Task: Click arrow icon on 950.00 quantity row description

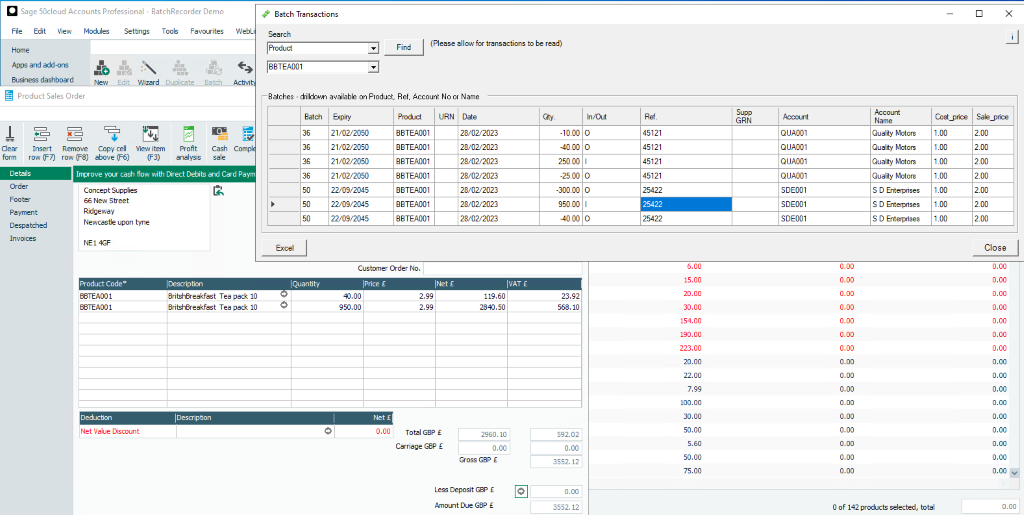Action: click(284, 305)
